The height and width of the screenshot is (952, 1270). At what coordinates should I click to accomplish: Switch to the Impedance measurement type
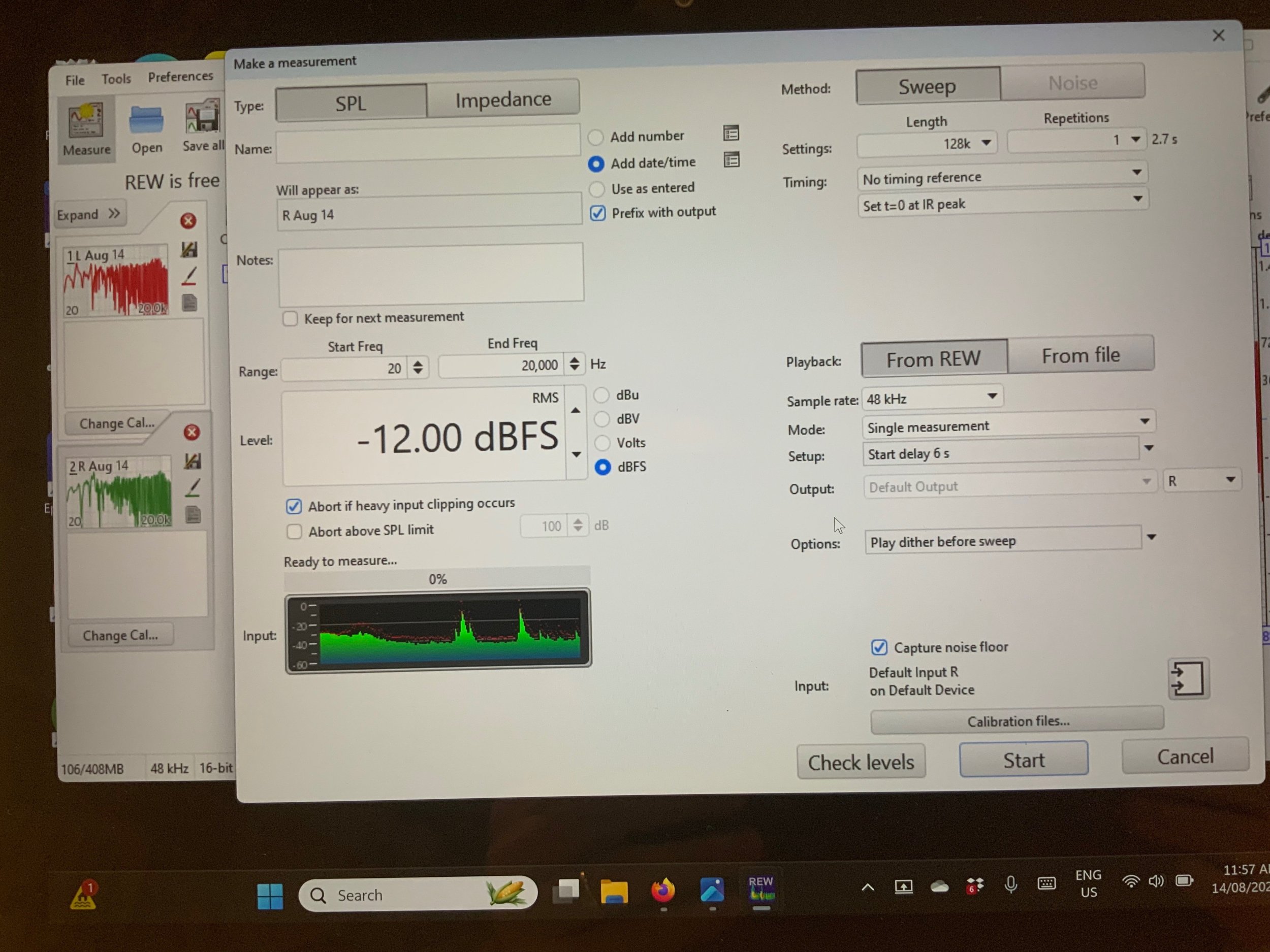[x=503, y=100]
